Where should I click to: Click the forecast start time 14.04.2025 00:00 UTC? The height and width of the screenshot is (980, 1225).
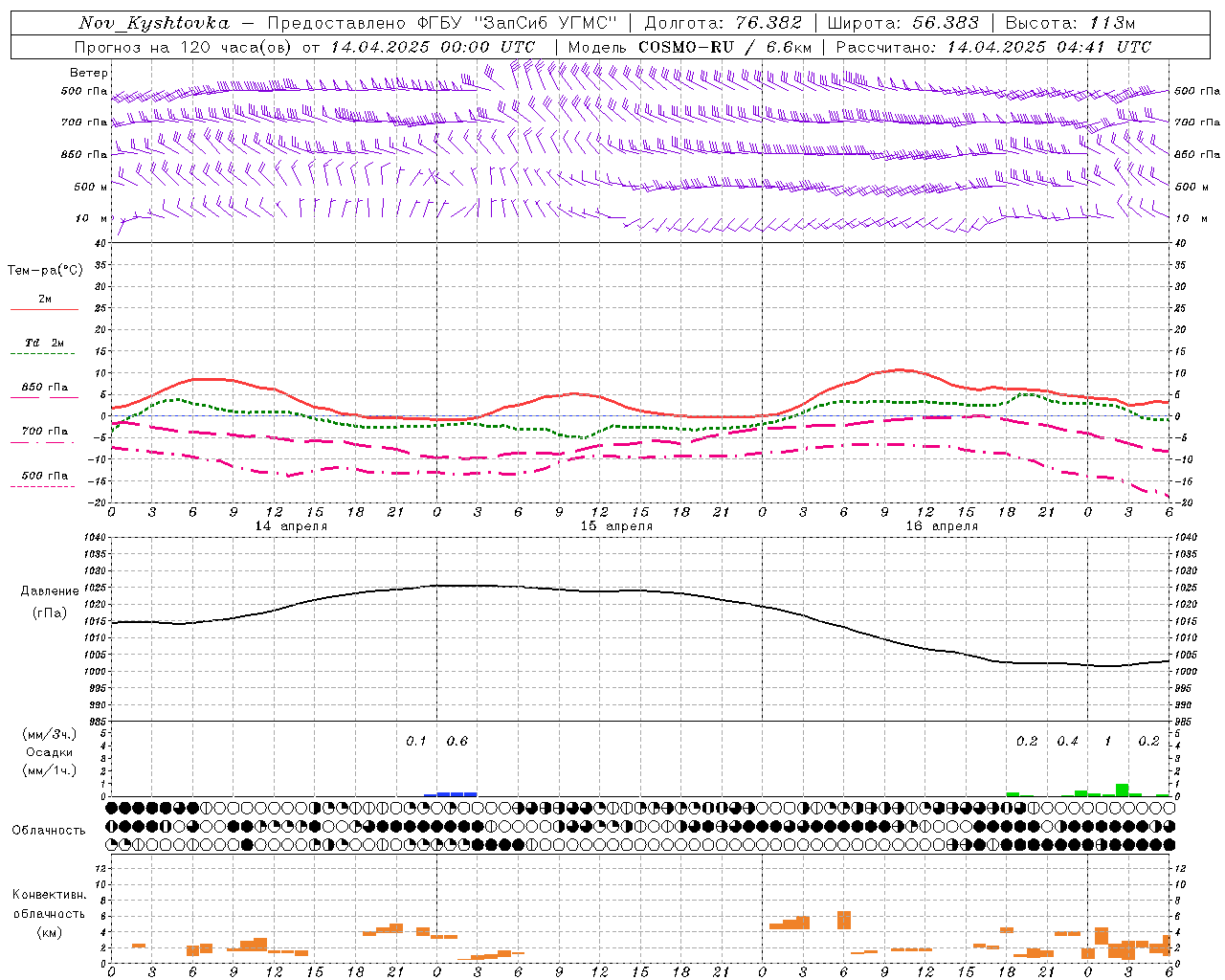(x=433, y=47)
